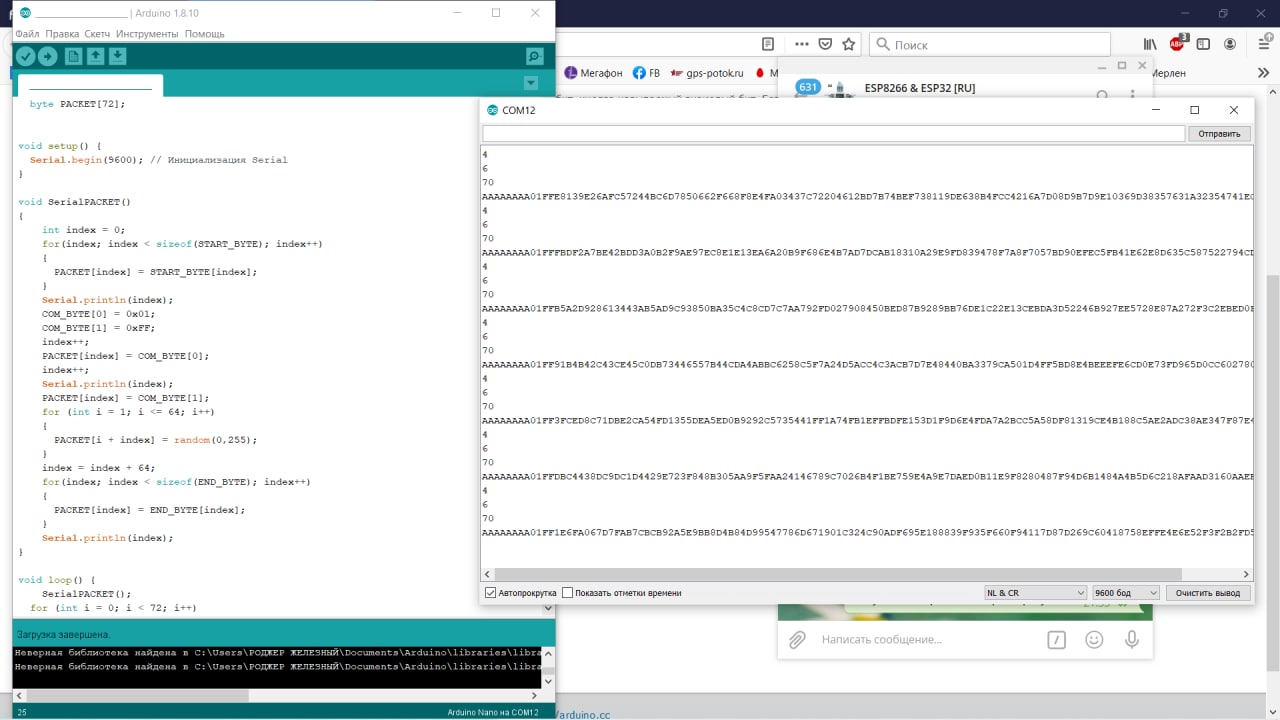Open the NL & CR line ending dropdown
This screenshot has width=1280, height=720.
[x=1035, y=593]
